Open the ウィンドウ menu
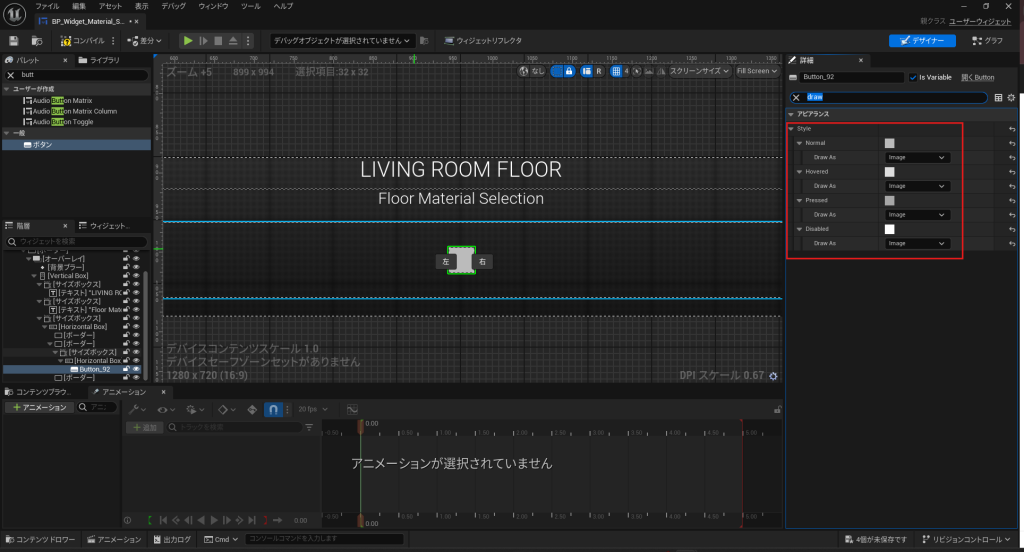The width and height of the screenshot is (1024, 552). tap(213, 6)
